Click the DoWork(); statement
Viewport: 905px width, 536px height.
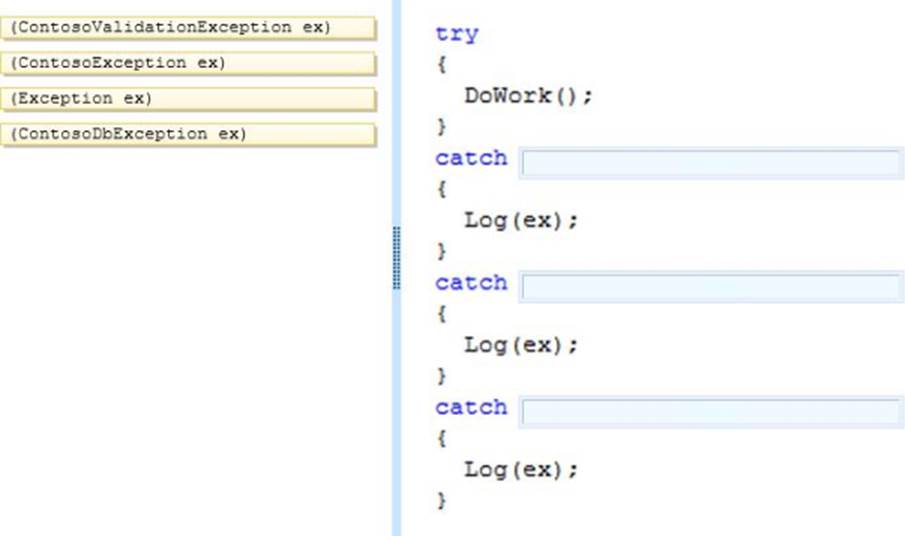528,96
